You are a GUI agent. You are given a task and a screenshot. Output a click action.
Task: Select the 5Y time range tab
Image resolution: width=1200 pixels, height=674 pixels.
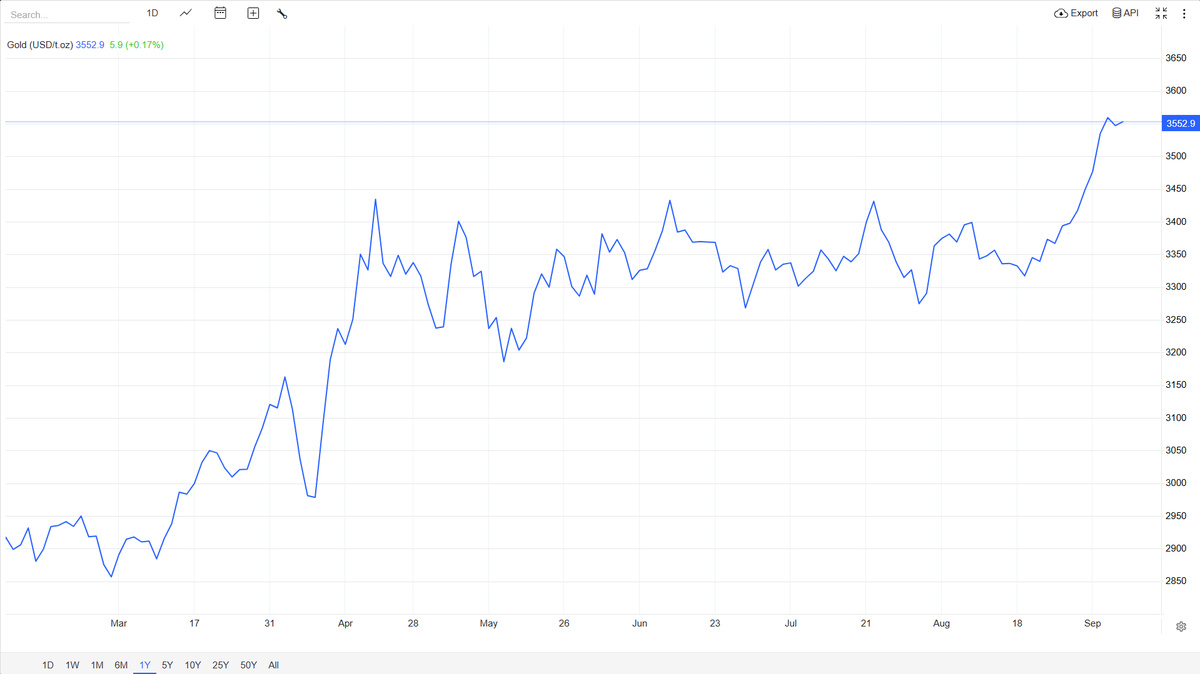click(x=167, y=665)
